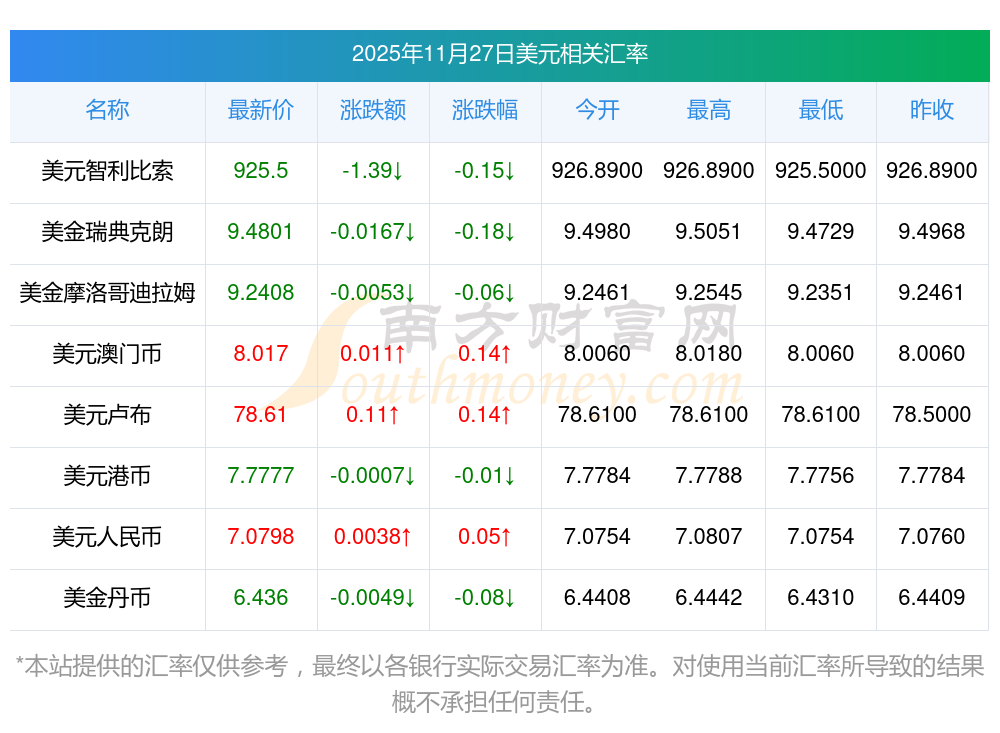Select latest price 6.436

(260, 598)
